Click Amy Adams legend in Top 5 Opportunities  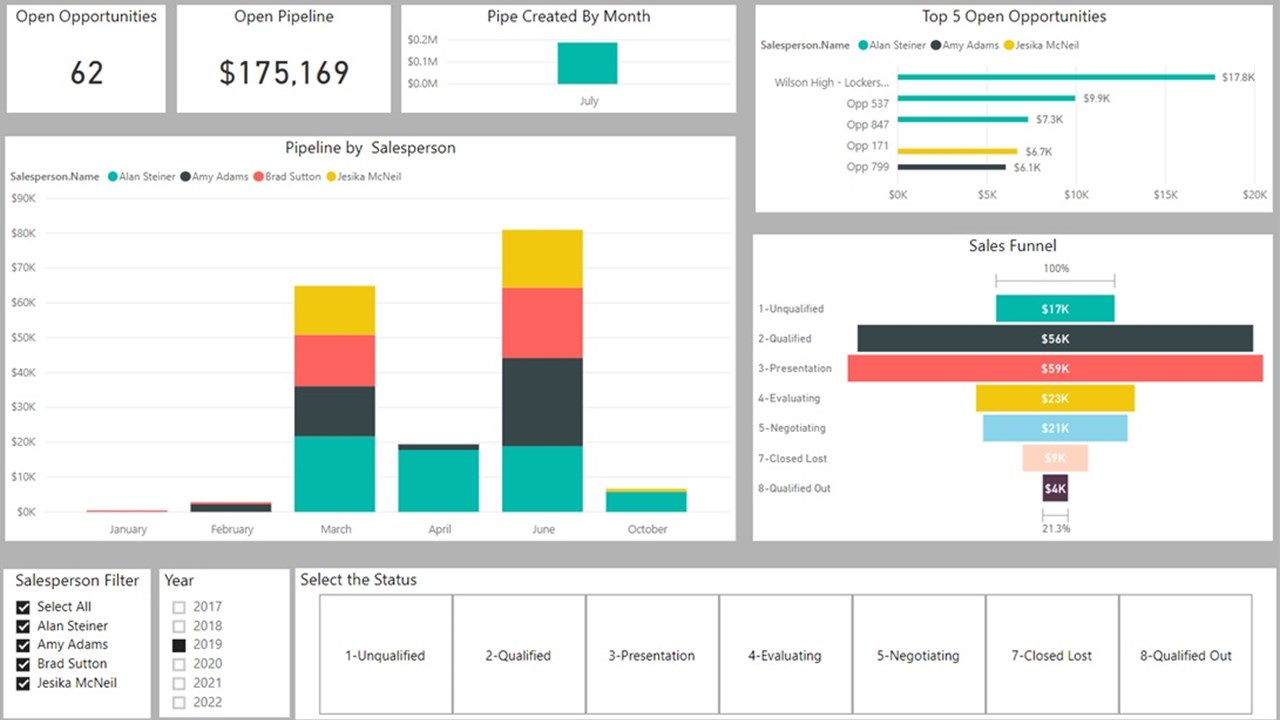tap(965, 45)
